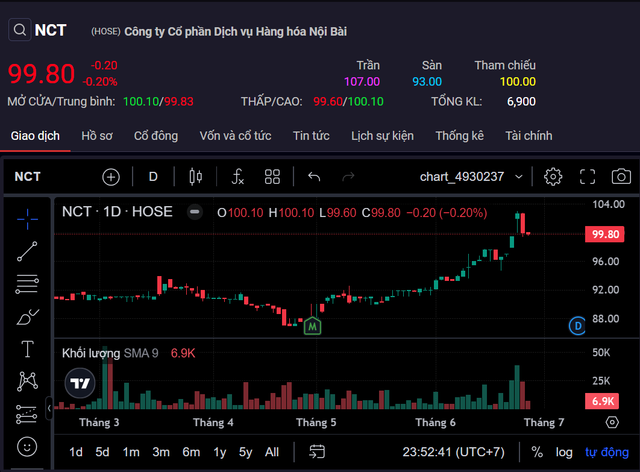This screenshot has width=640, height=472.
Task: Switch to the Lịch sự kiện tab
Action: point(382,136)
